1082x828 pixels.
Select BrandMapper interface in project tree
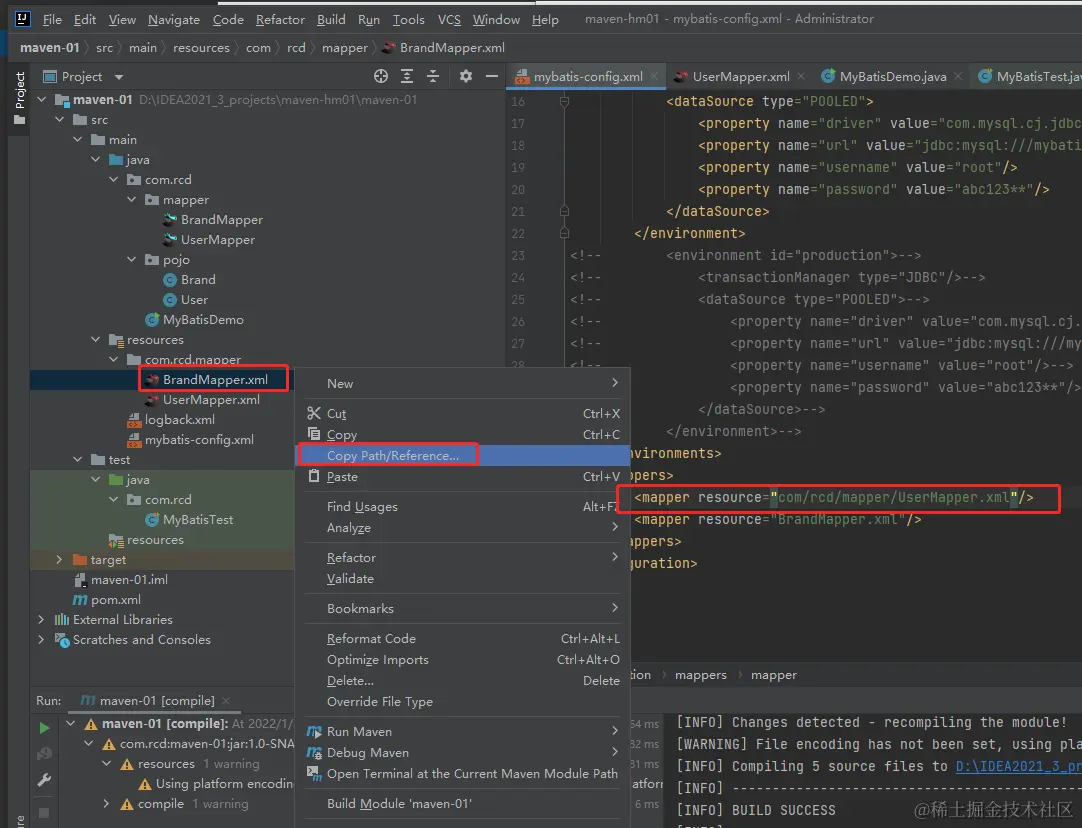coord(222,219)
